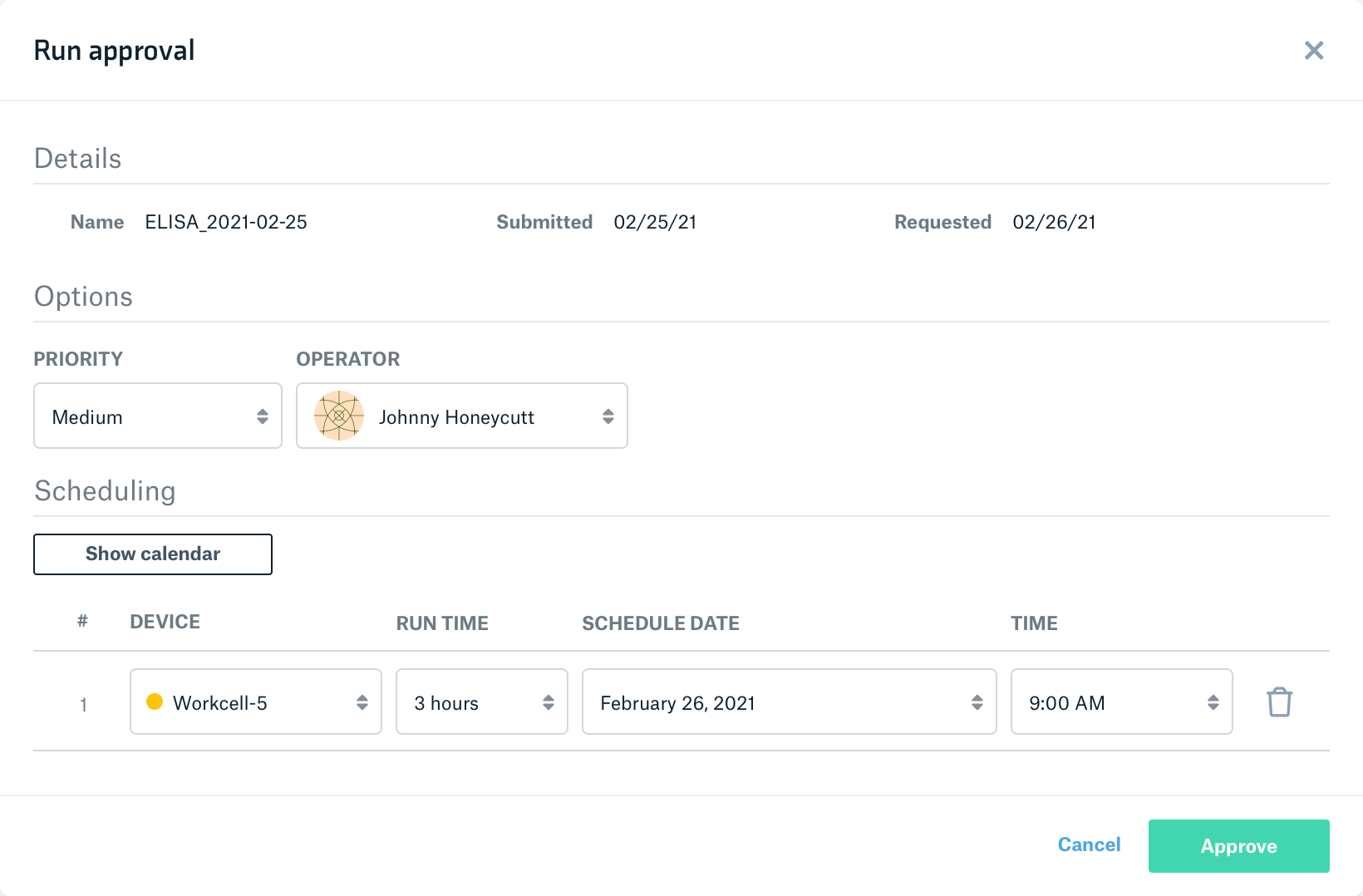The image size is (1363, 896).
Task: Close the Run approval dialog
Action: (1313, 51)
